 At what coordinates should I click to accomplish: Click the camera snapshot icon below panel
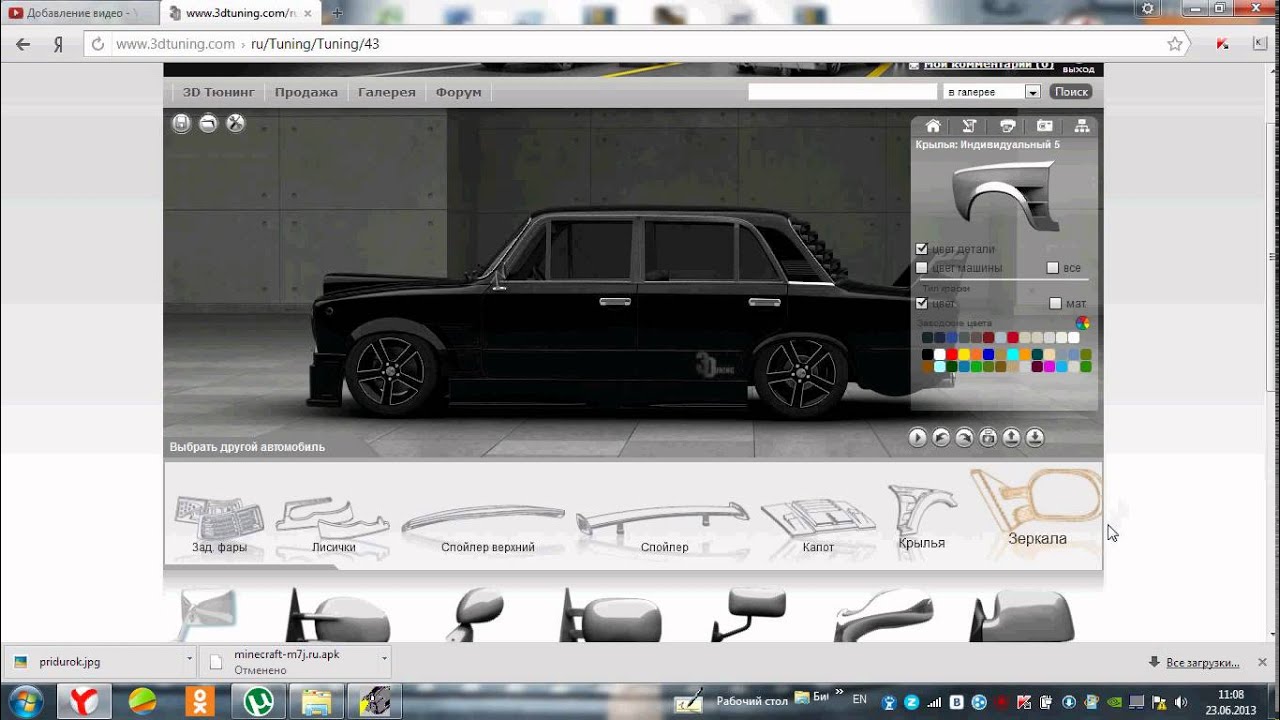(x=988, y=437)
